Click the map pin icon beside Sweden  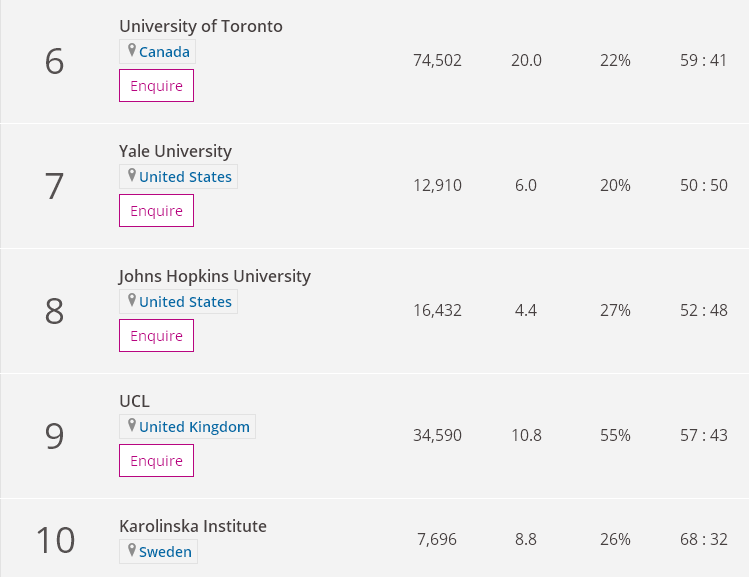(131, 551)
